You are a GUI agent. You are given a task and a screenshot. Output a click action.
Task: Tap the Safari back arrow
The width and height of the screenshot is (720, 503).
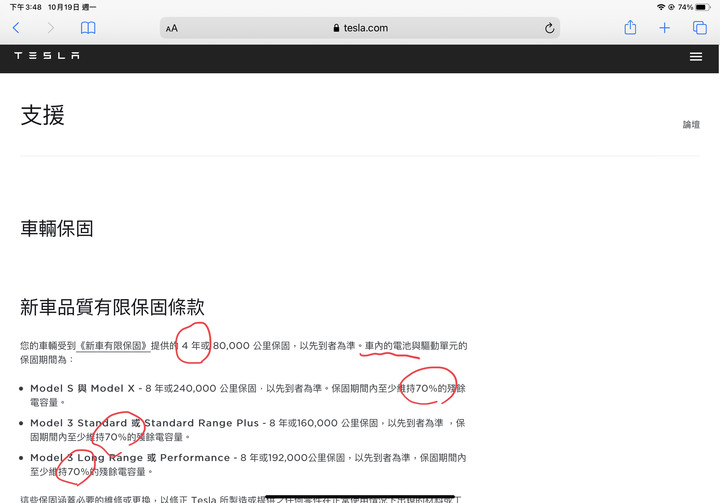[16, 28]
